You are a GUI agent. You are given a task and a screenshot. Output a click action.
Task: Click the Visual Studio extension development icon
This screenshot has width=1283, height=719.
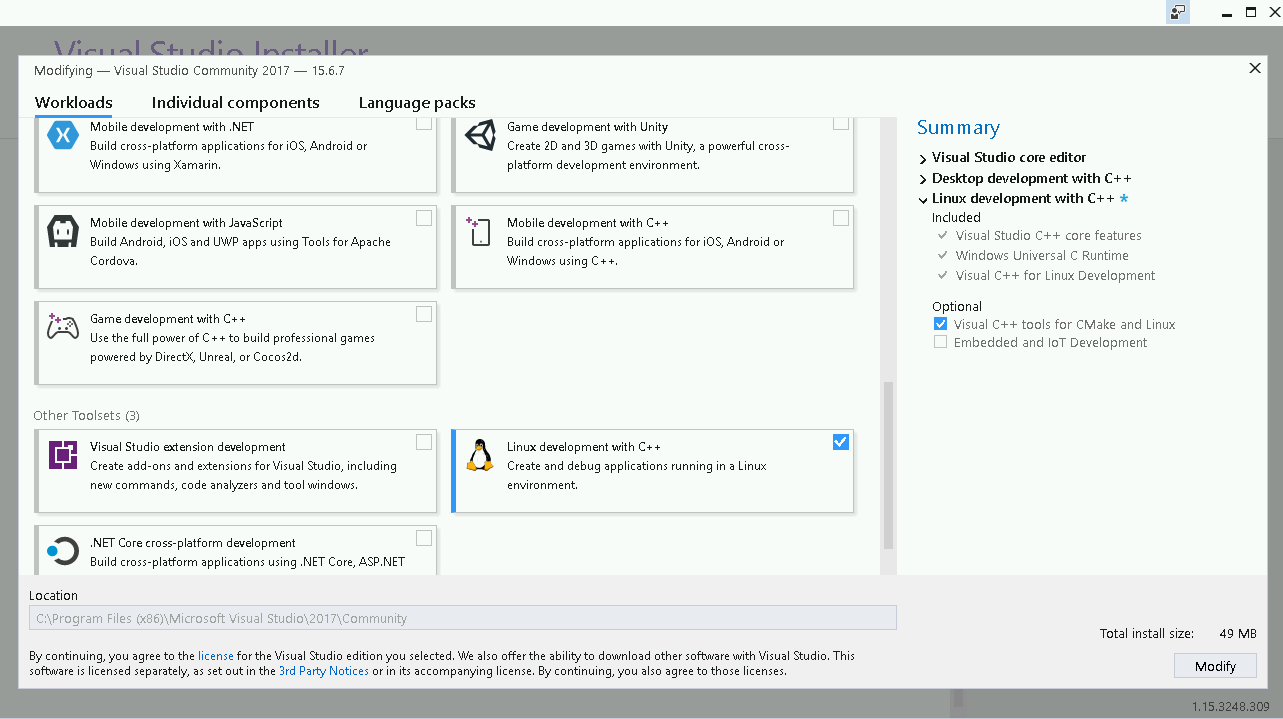tap(63, 455)
